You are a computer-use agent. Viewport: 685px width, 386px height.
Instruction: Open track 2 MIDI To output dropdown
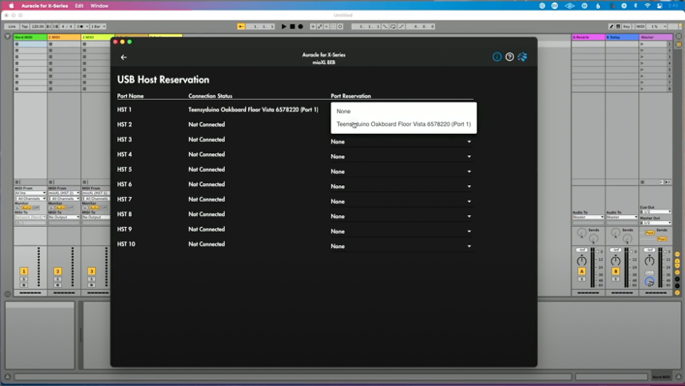coord(64,217)
